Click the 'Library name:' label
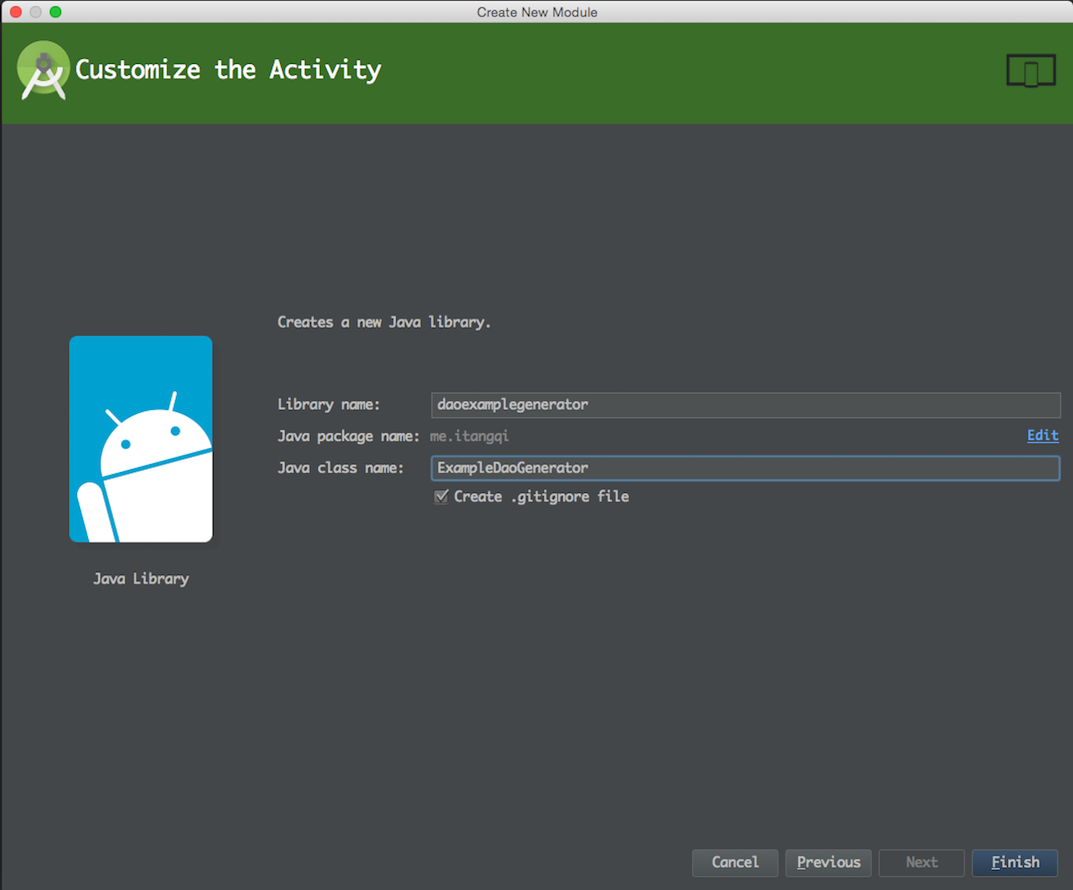Image resolution: width=1073 pixels, height=890 pixels. (x=328, y=405)
